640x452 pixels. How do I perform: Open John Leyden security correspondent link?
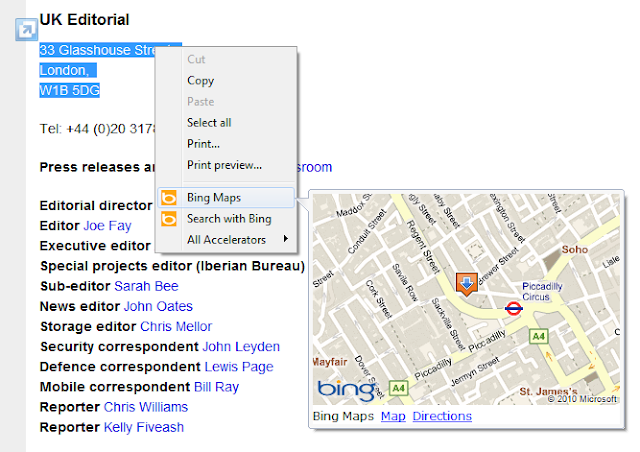241,346
